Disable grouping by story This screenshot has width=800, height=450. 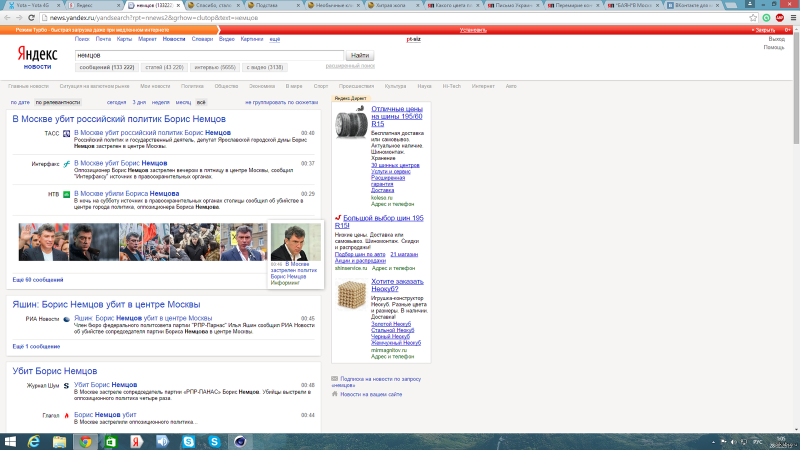(283, 102)
